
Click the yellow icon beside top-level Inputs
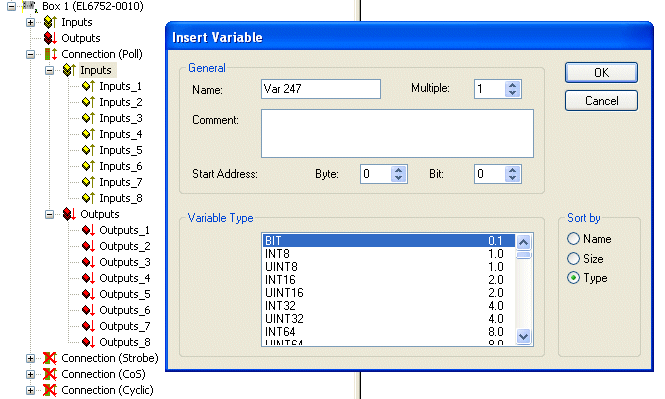(x=50, y=22)
